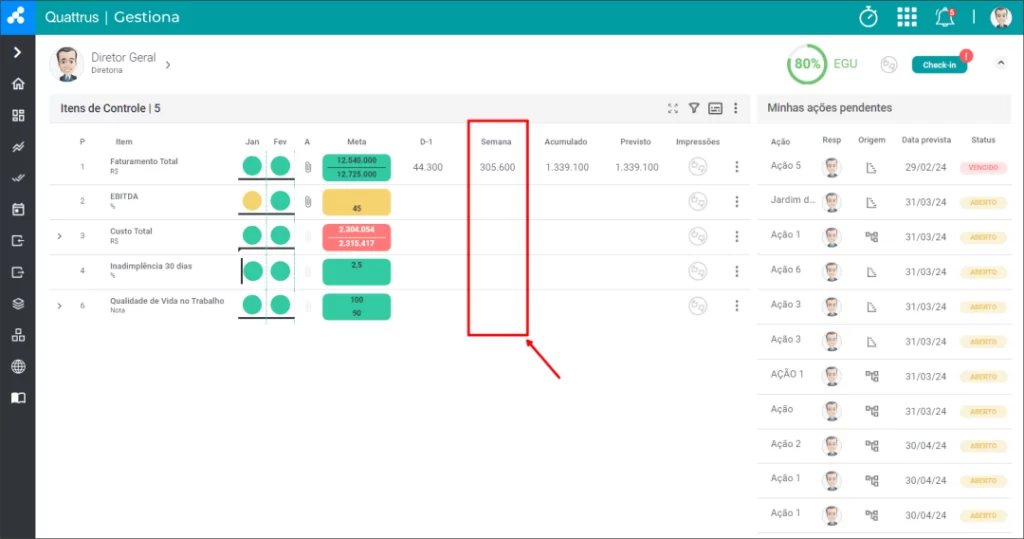Click responsible avatar for AÇÃO 1
1024x539 pixels.
click(x=831, y=376)
